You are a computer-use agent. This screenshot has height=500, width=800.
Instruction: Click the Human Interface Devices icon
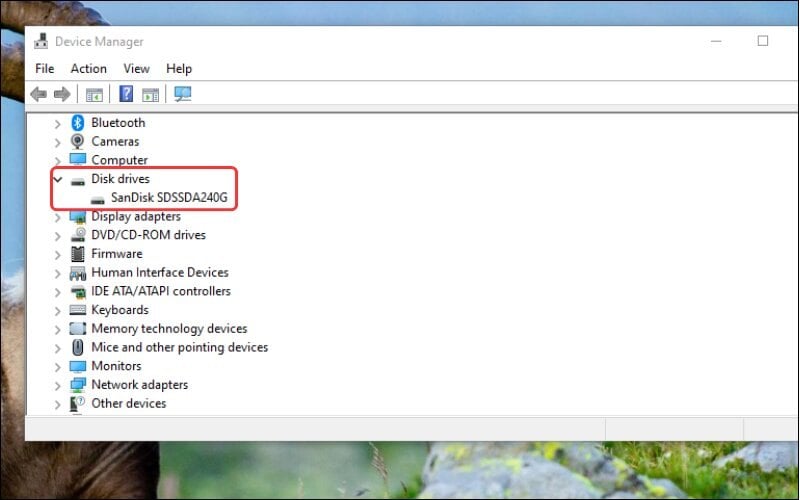click(x=78, y=273)
